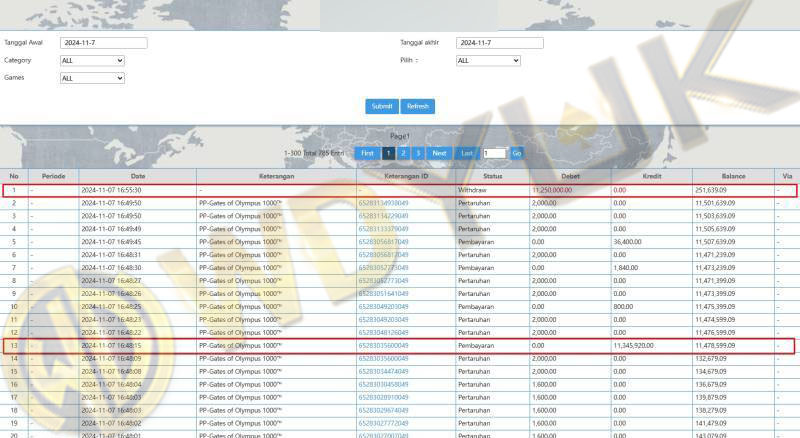800x438 pixels.
Task: Click the Periode column header
Action: tap(54, 176)
